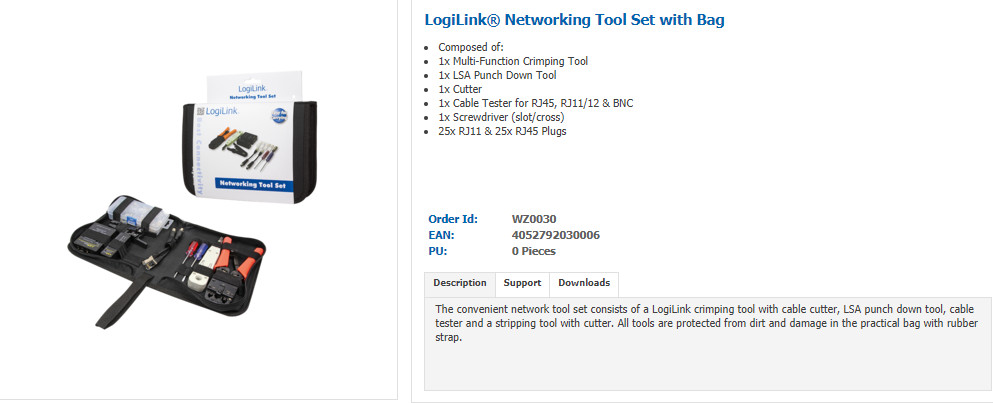993x403 pixels.
Task: Click the "1x Cable Tester" list item
Action: tap(535, 103)
